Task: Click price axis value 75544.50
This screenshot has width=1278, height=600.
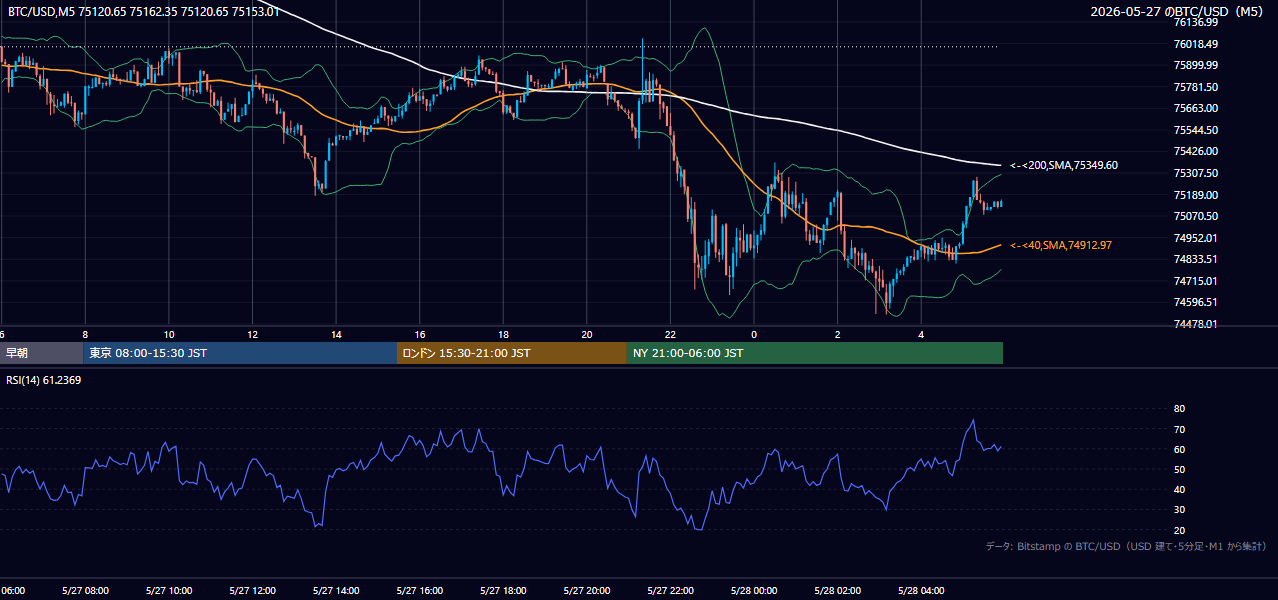Action: (x=1195, y=130)
